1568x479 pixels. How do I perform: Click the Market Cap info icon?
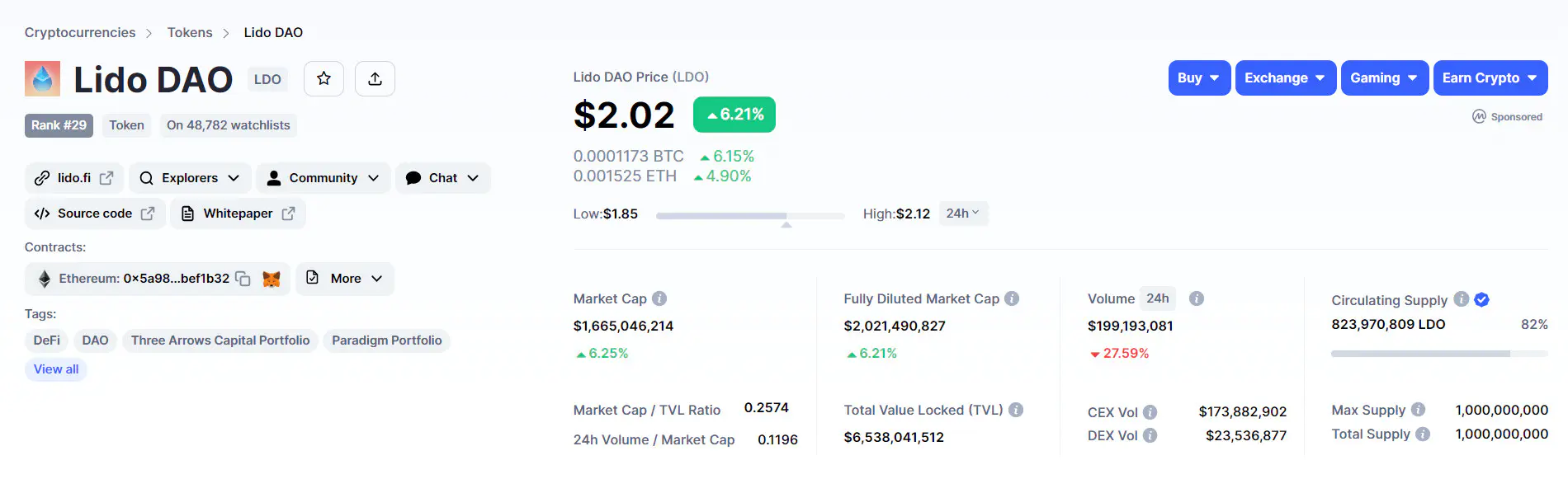pos(659,298)
